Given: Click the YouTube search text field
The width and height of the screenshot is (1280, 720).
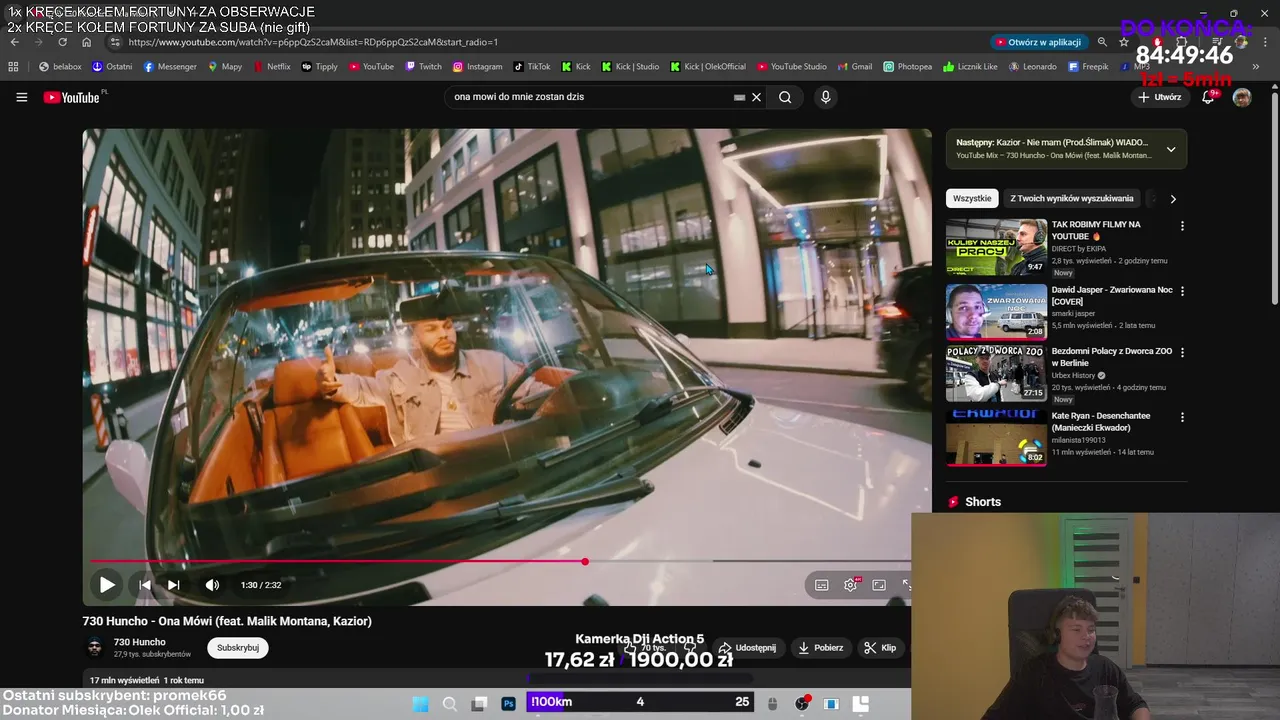Looking at the screenshot, I should (x=590, y=97).
